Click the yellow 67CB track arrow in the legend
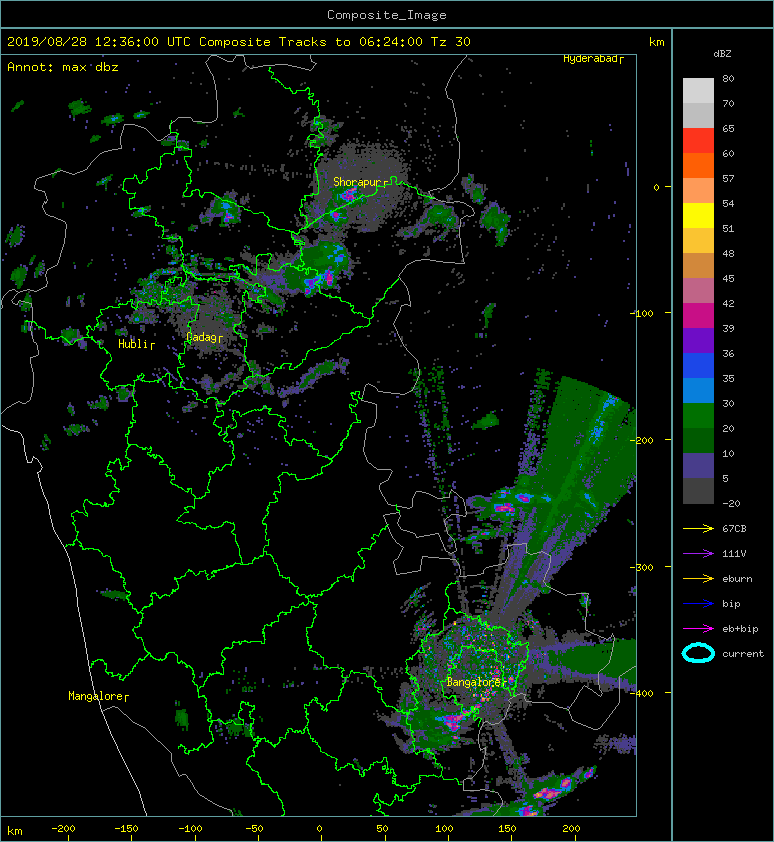 point(698,528)
